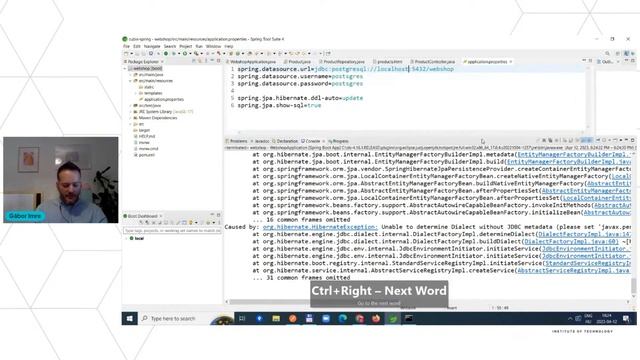Expand the src/main/java folder arrow

[x=131, y=75]
